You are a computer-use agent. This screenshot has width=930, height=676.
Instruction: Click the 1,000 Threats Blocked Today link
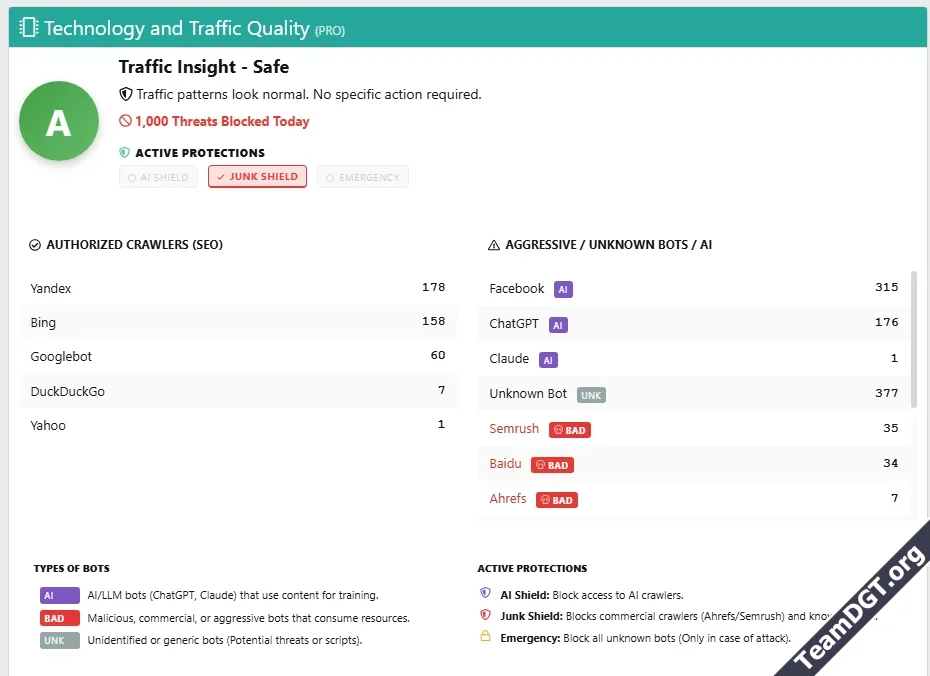click(x=222, y=121)
